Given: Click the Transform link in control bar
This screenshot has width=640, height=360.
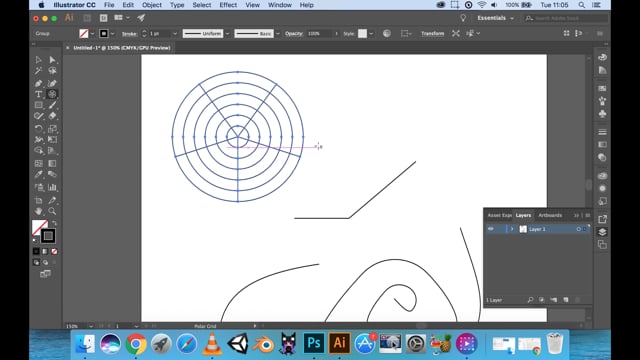Looking at the screenshot, I should pos(433,33).
